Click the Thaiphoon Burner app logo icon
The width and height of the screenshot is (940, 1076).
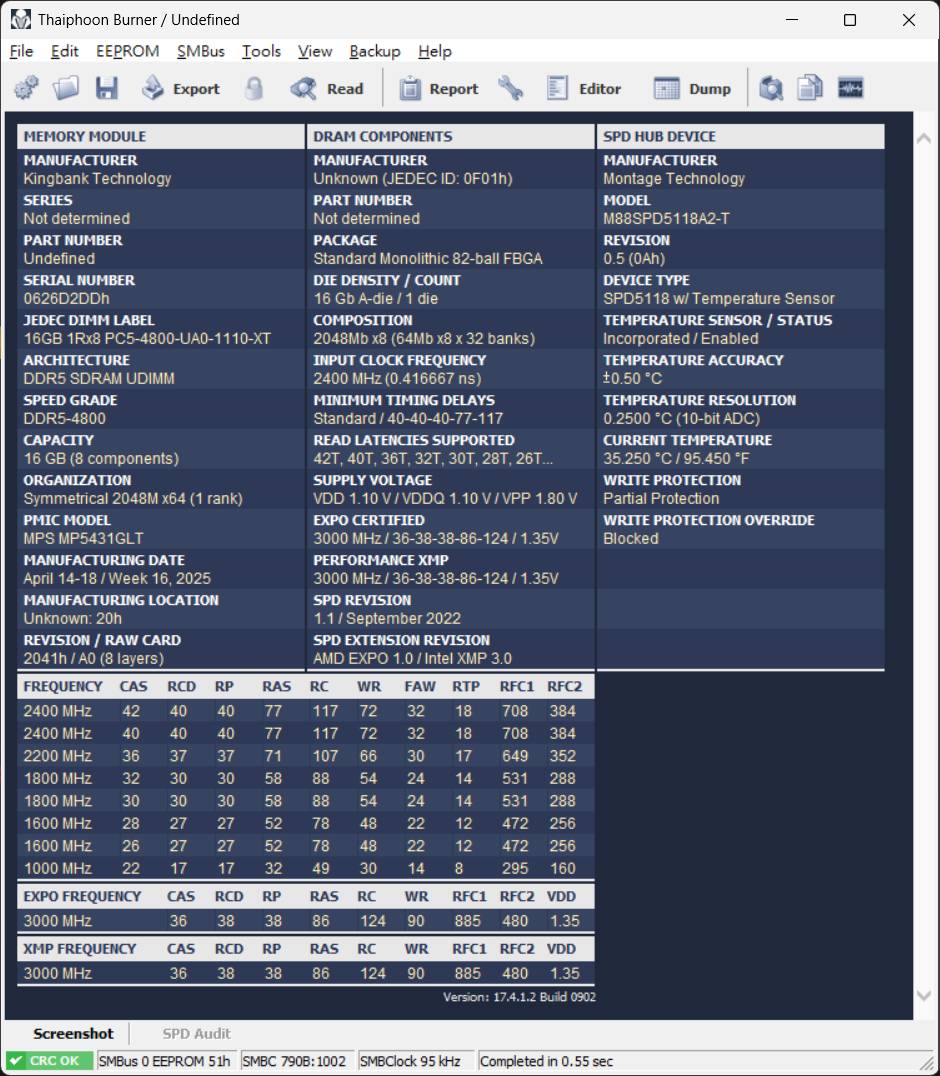coord(21,19)
